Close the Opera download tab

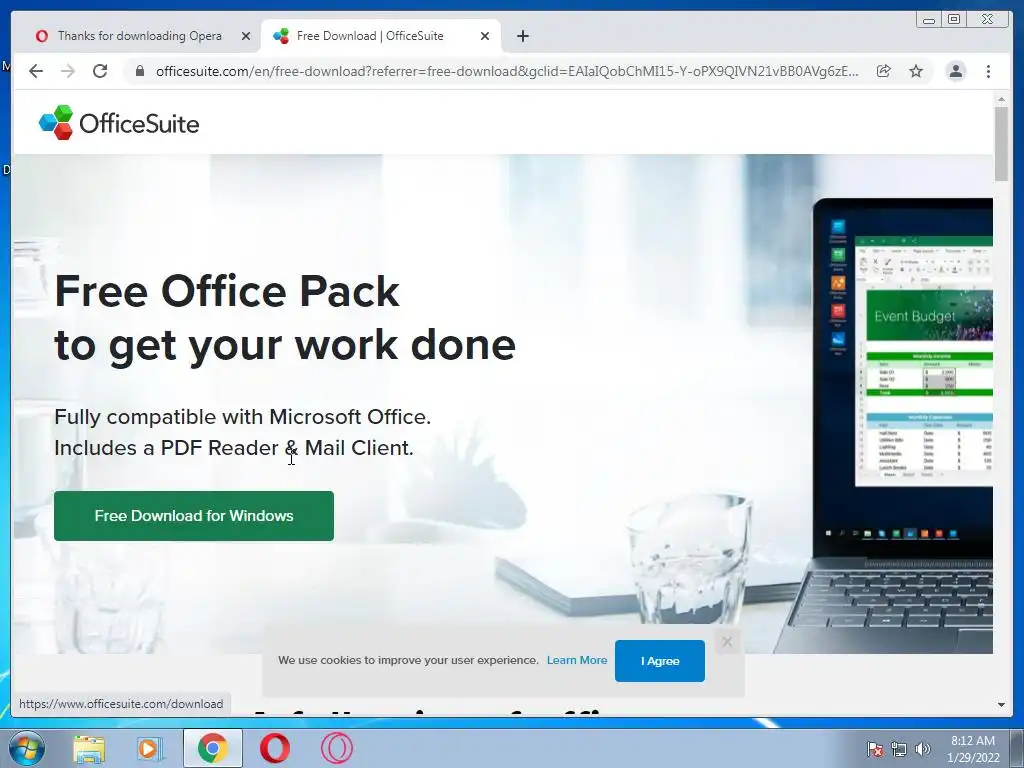pyautogui.click(x=246, y=36)
